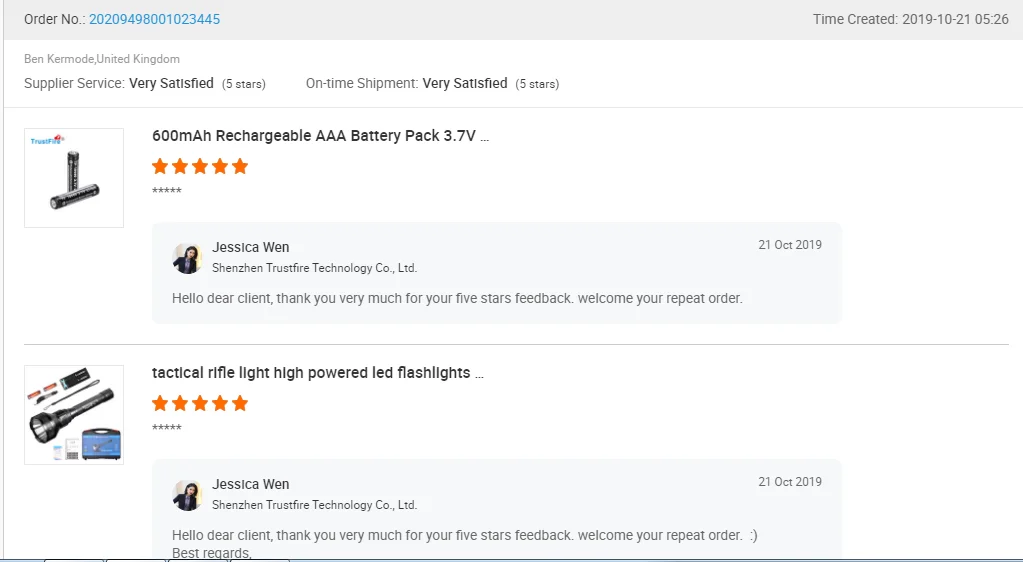Click the Jessica Wen name in the battery reply
Screen dimensions: 1023x562
pos(251,248)
